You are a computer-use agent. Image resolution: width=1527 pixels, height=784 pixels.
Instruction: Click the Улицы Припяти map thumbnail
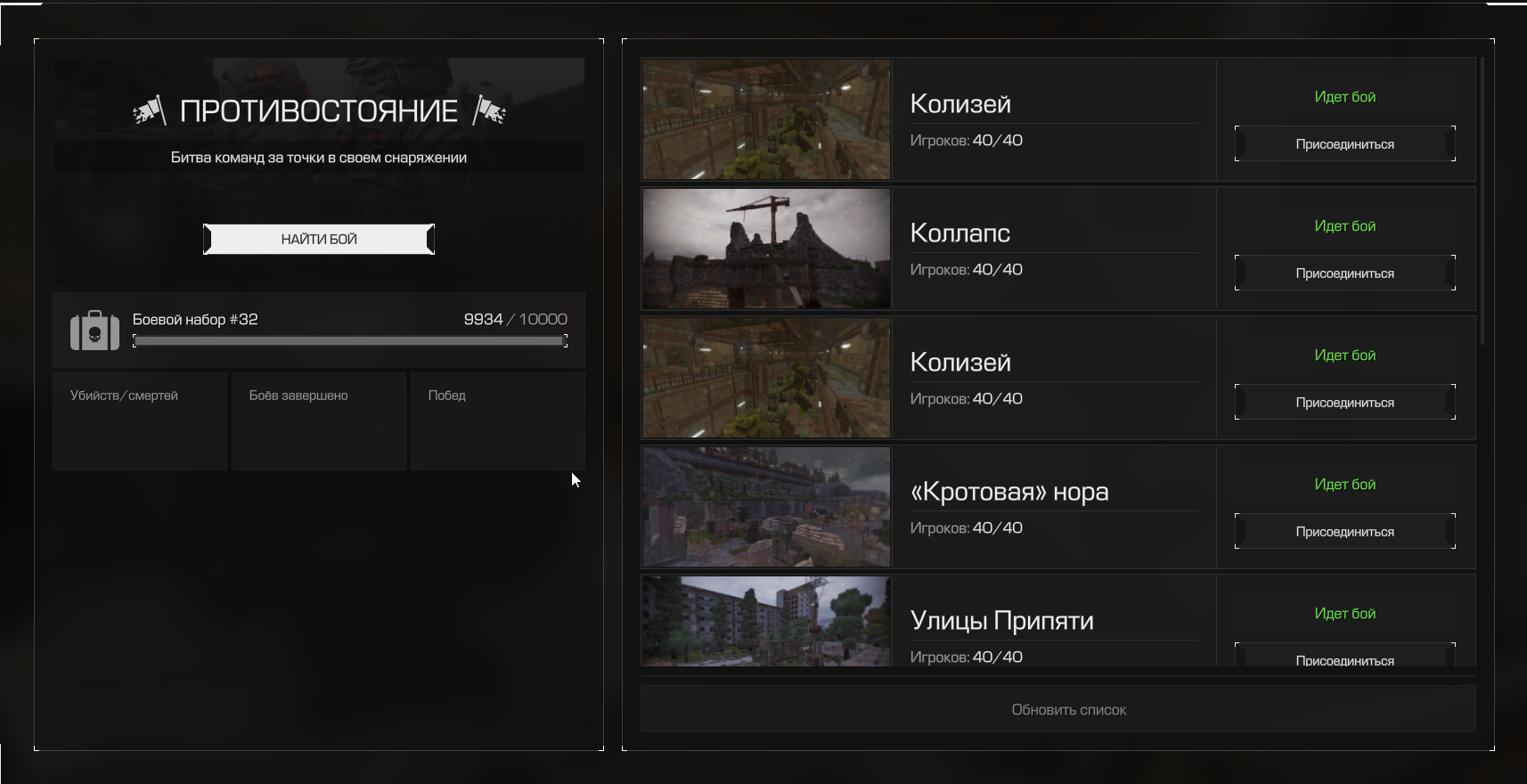[x=766, y=621]
